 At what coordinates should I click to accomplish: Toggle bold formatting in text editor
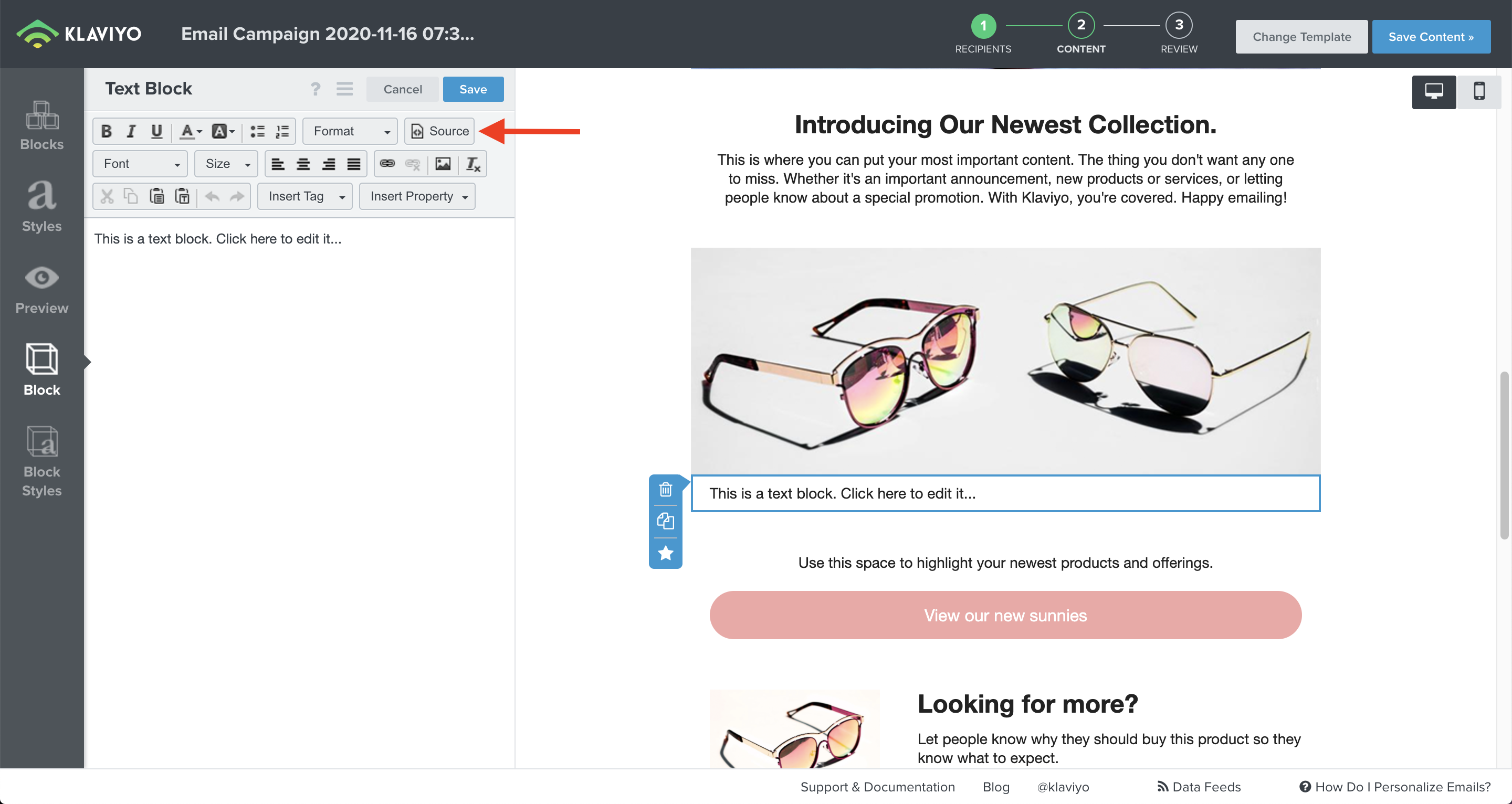coord(106,131)
